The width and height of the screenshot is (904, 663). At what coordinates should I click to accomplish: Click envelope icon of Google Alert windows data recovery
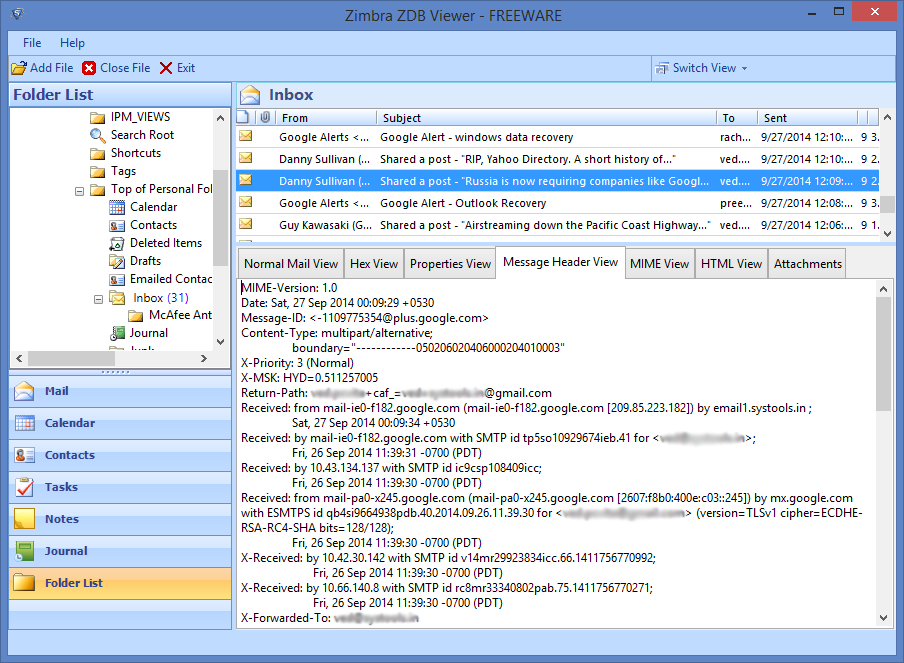point(246,136)
